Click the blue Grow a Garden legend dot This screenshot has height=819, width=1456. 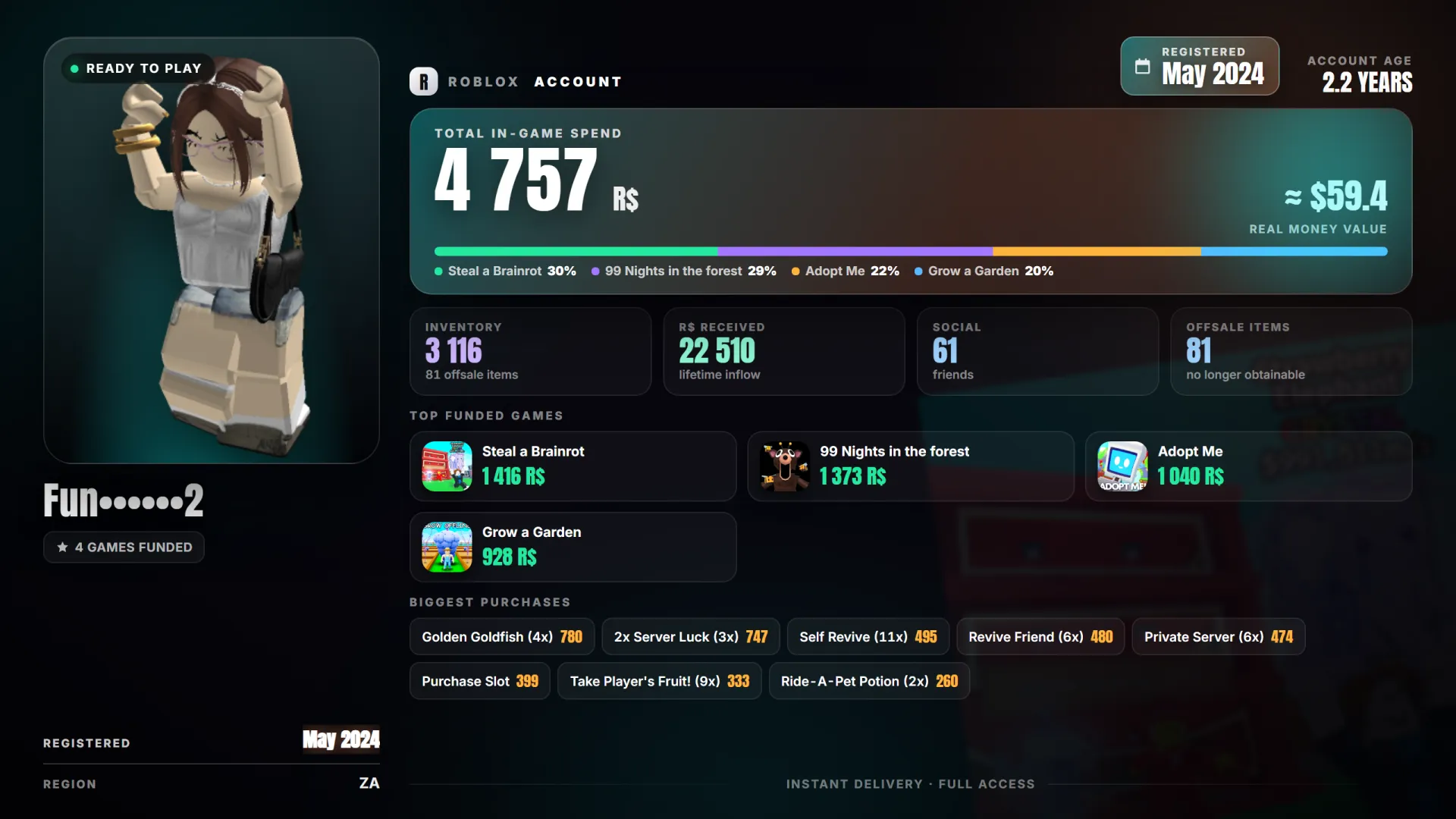tap(918, 271)
